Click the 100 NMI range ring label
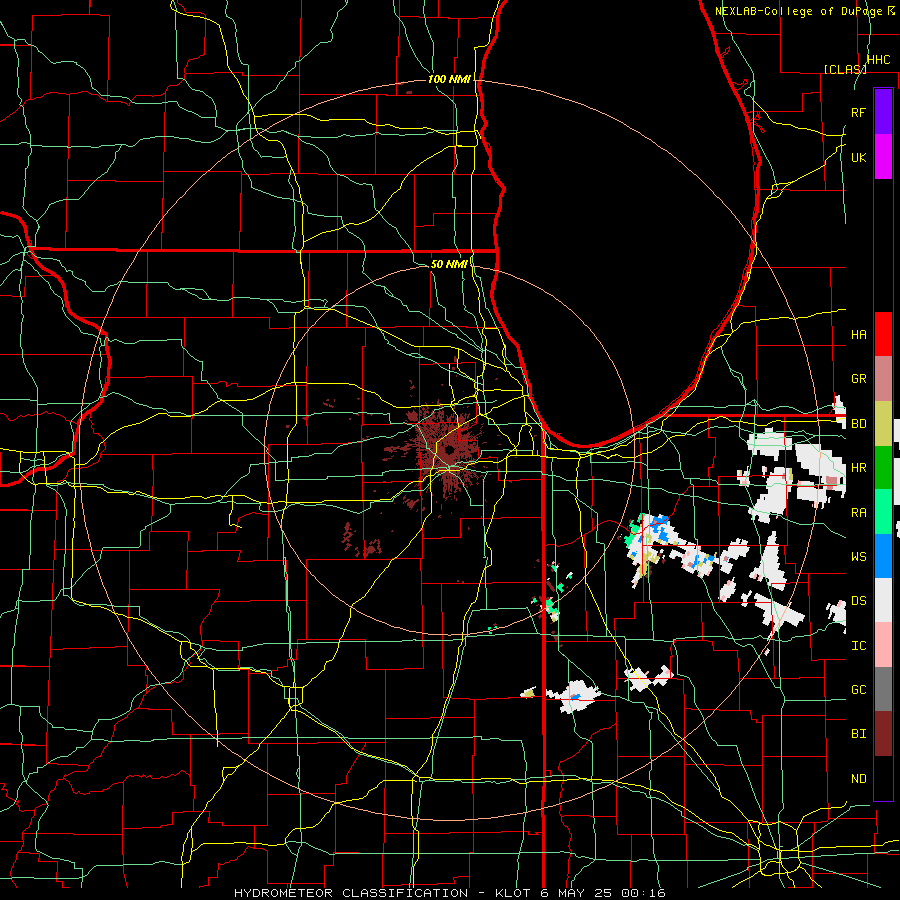This screenshot has width=900, height=900. pyautogui.click(x=449, y=79)
